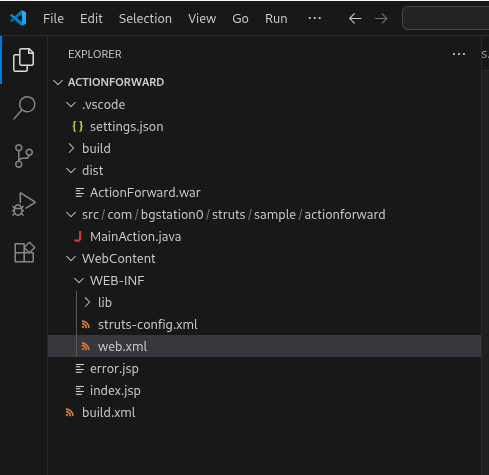Open build.xml file

pos(109,413)
